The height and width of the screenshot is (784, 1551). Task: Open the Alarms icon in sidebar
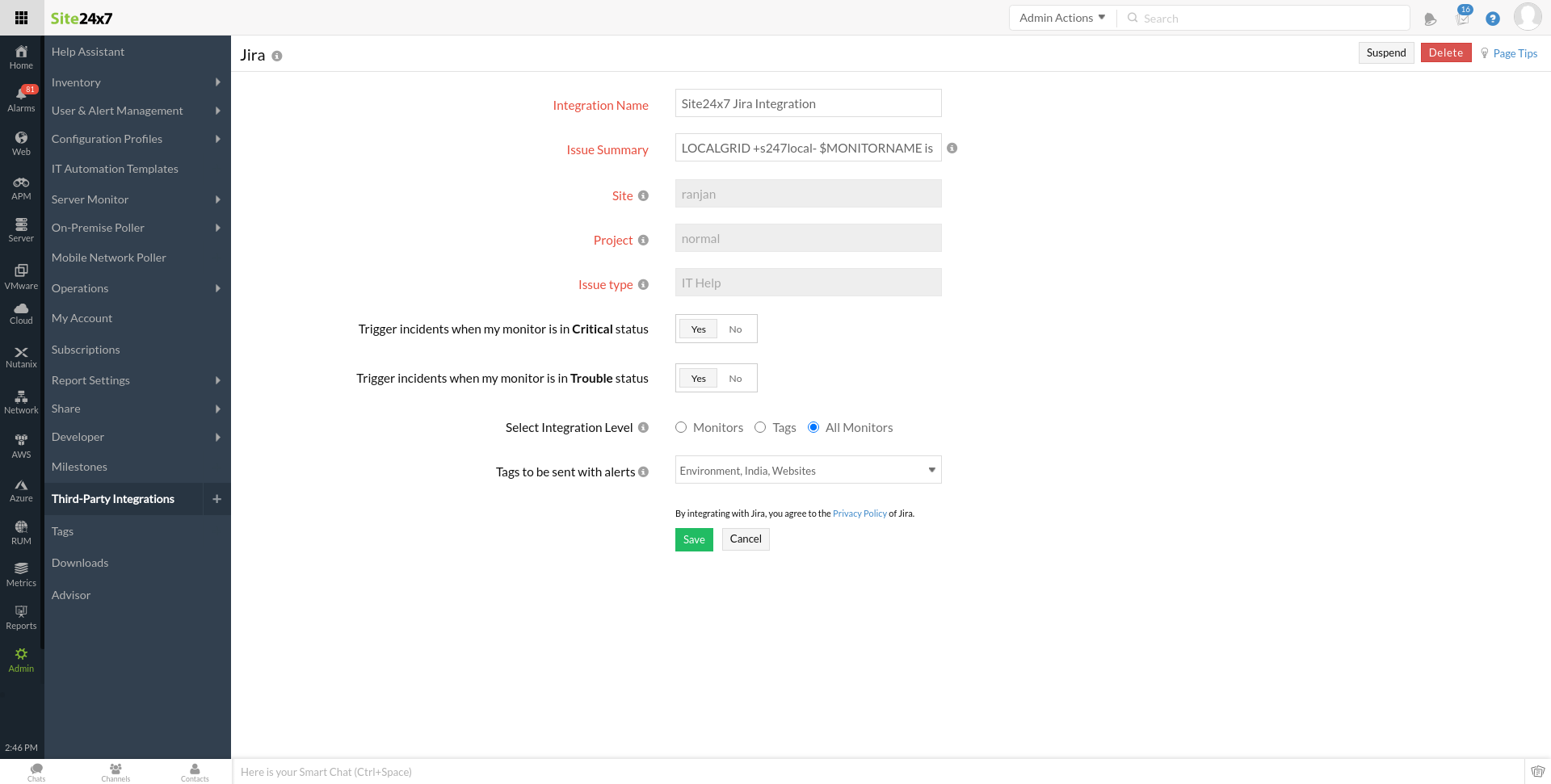point(21,99)
